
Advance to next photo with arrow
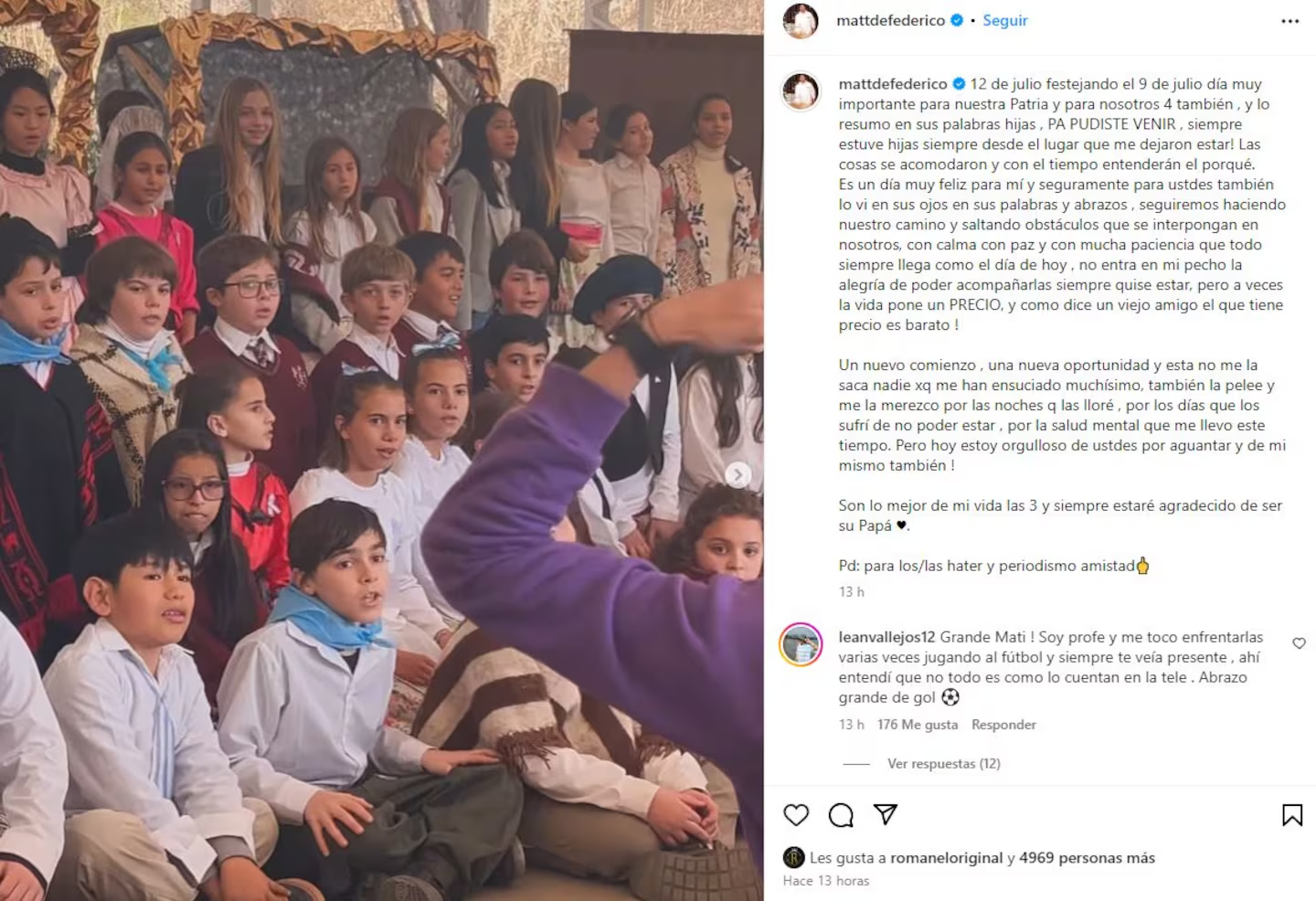click(738, 474)
